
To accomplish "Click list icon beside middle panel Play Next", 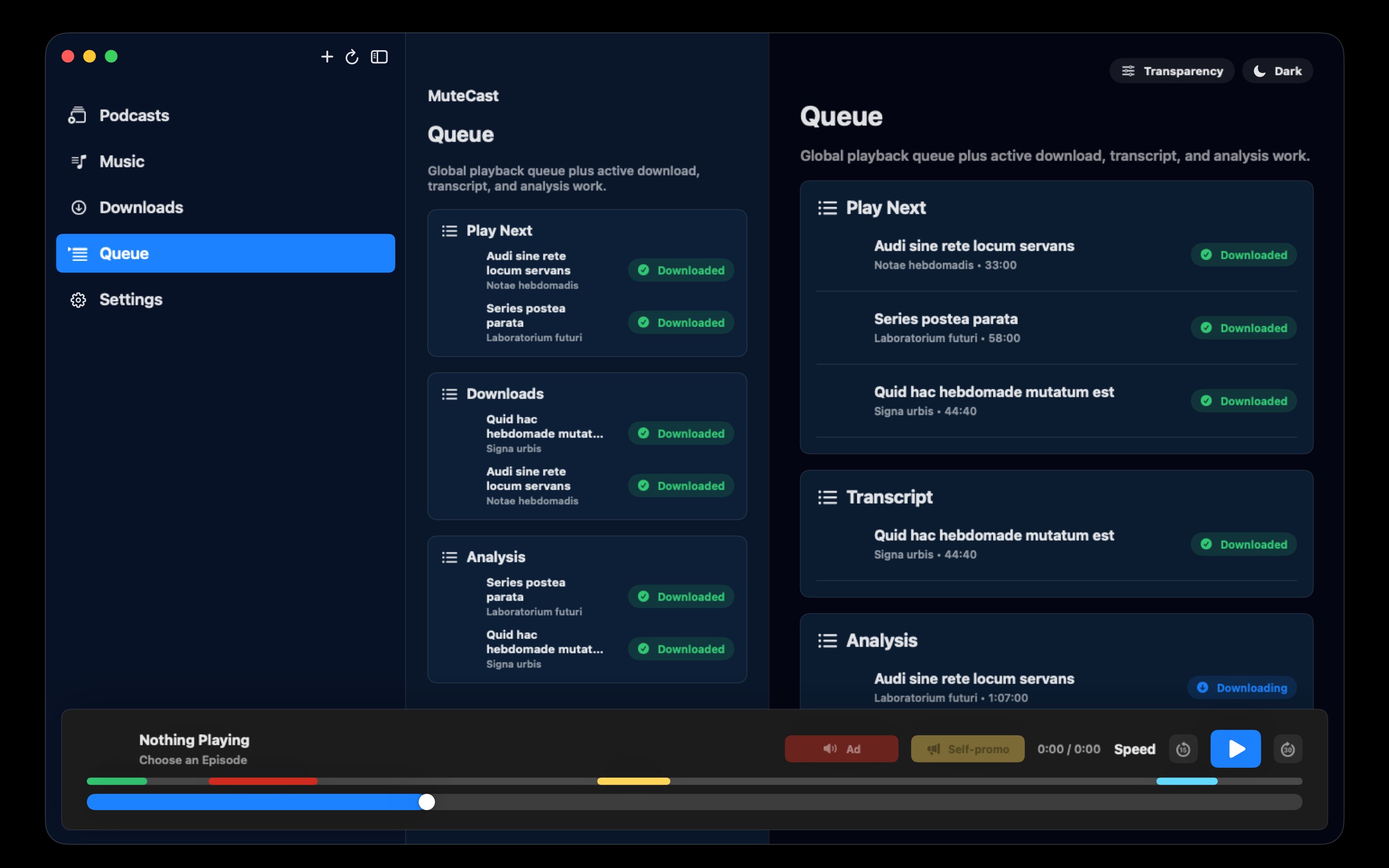I will click(449, 231).
